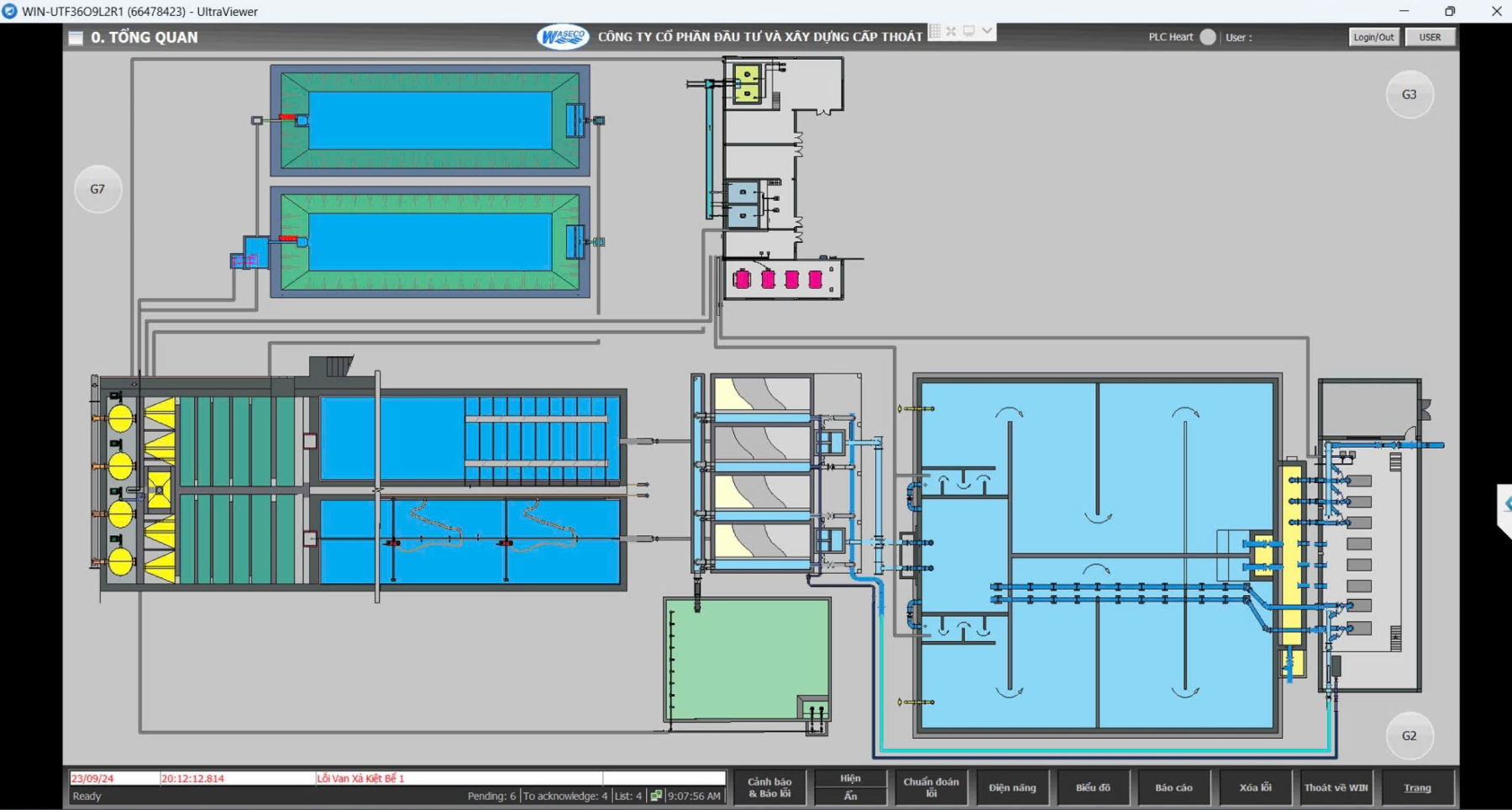Click the USER button in header
Screen dimensions: 1512x810
click(x=1430, y=37)
